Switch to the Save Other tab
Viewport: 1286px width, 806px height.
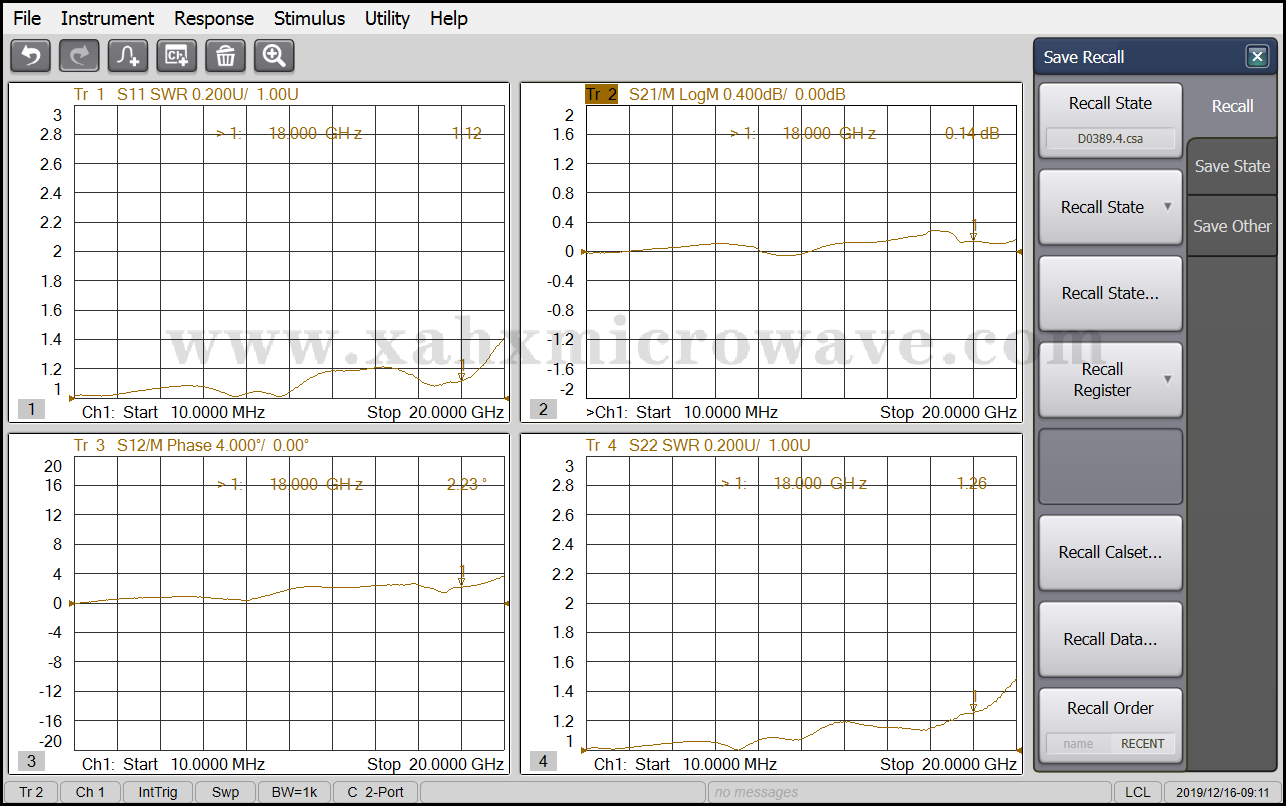(x=1232, y=226)
